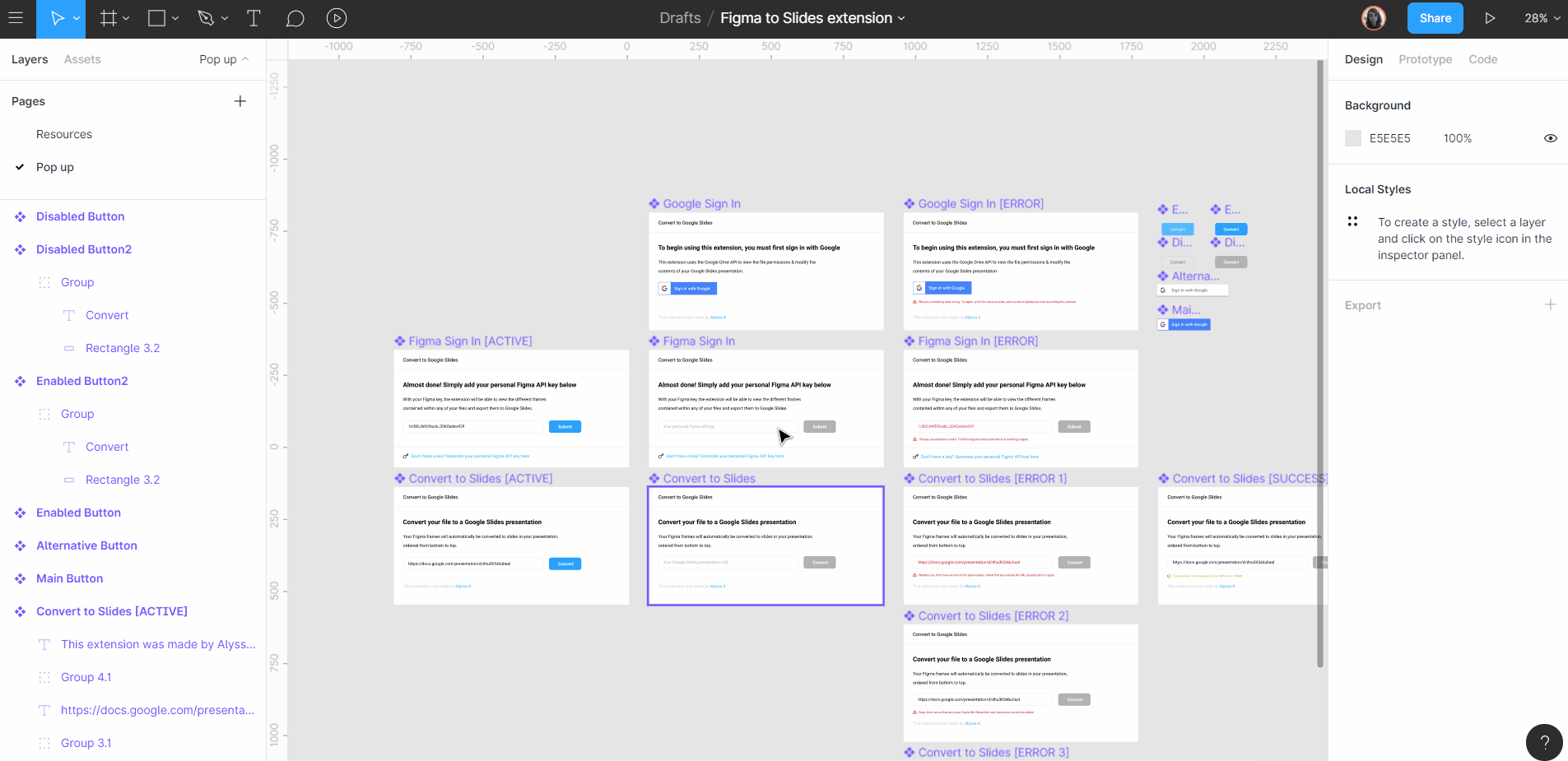This screenshot has height=761, width=1568.
Task: Click the canvas vertical scrollbar
Action: pyautogui.click(x=1320, y=364)
